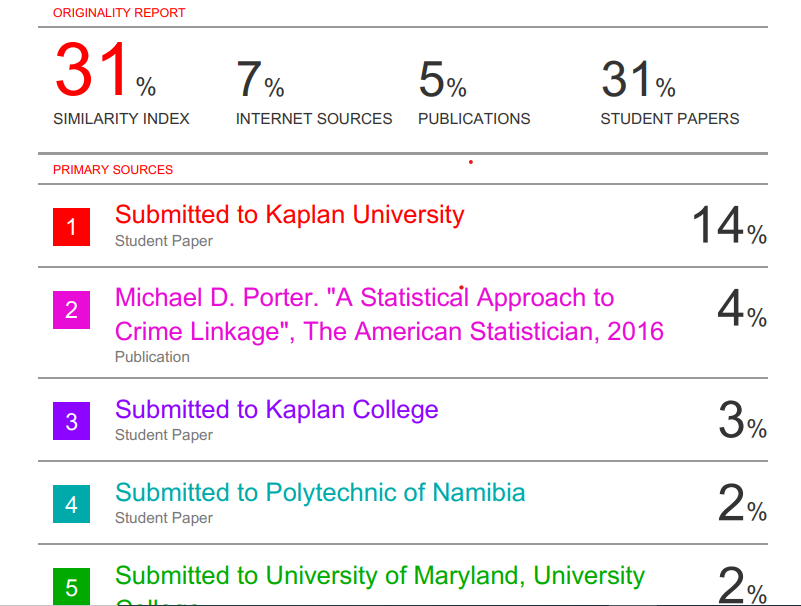The height and width of the screenshot is (606, 801).
Task: Click the 14% match for Kaplan University
Action: click(729, 225)
